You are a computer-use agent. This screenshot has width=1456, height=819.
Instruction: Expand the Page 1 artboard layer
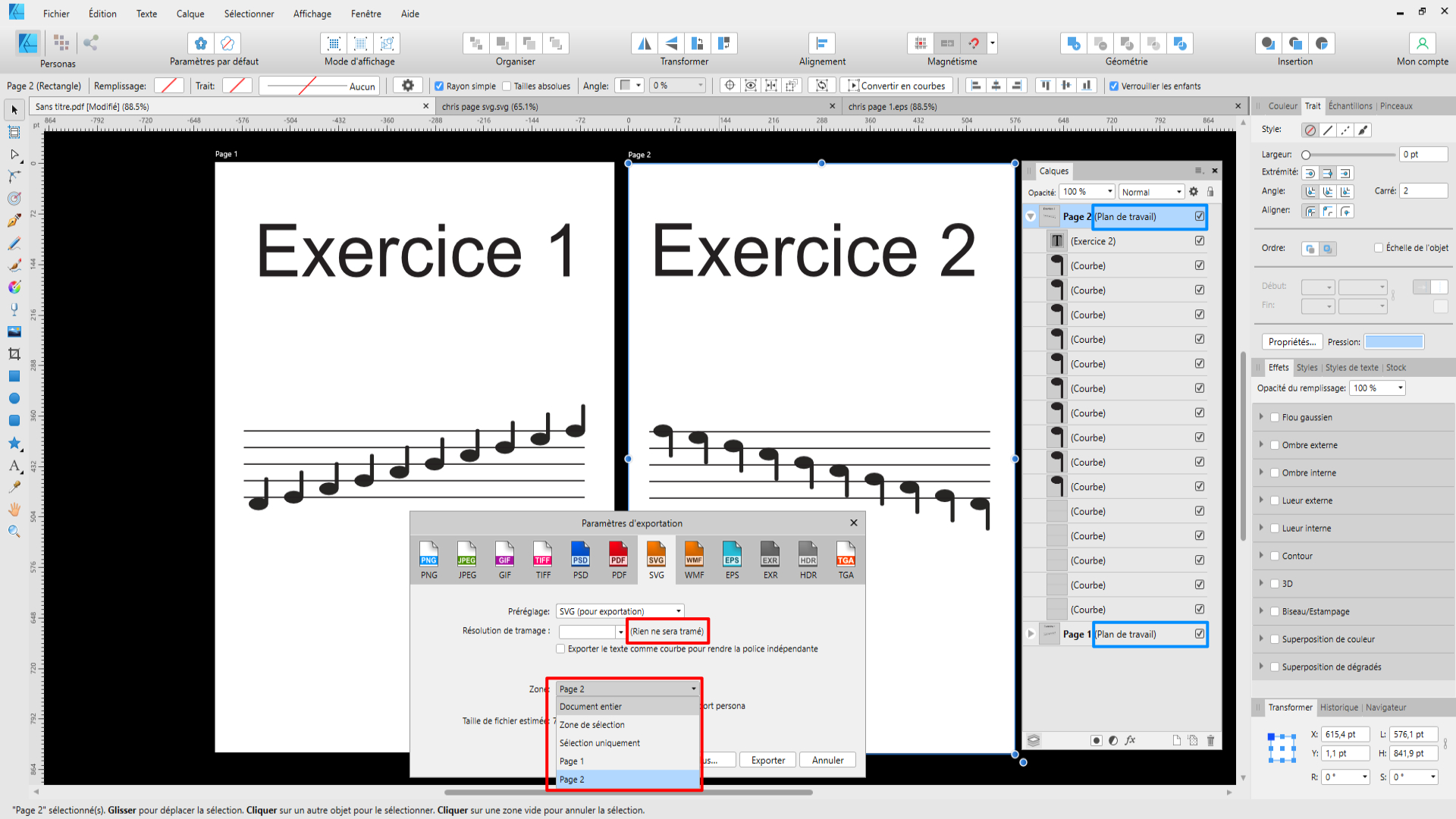1031,634
